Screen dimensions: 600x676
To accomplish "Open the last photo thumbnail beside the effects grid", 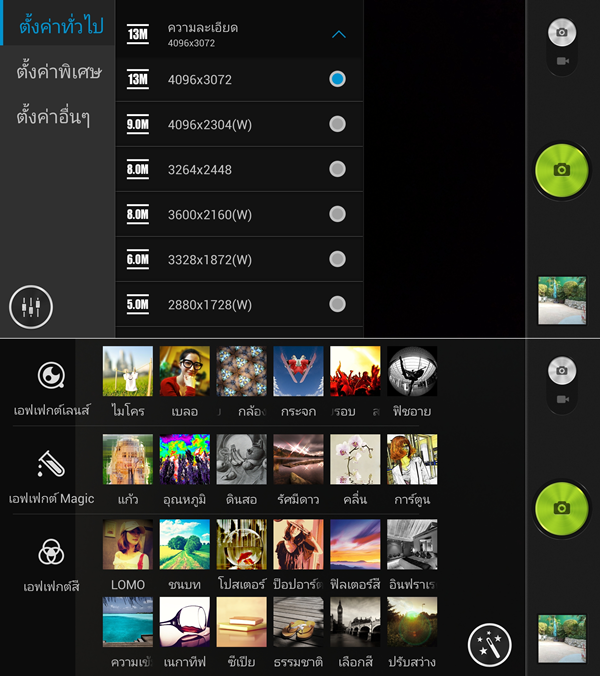I will tap(561, 637).
